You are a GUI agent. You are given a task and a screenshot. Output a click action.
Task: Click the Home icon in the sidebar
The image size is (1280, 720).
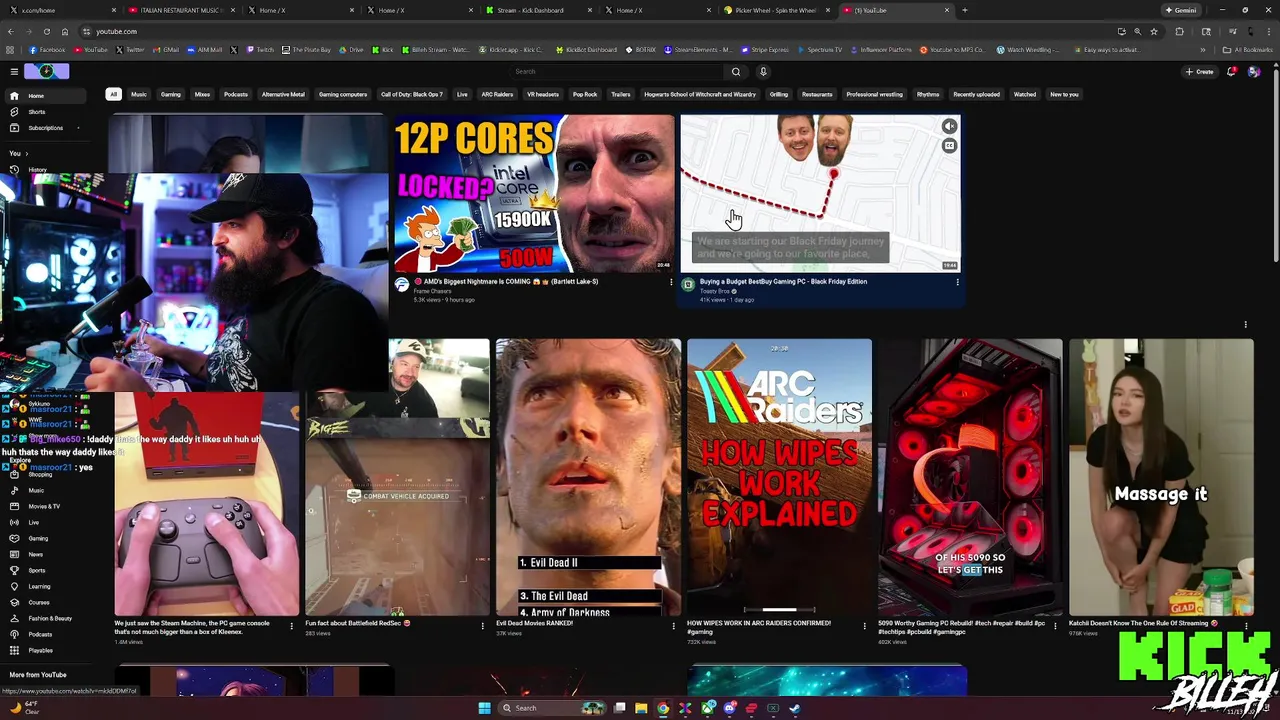pos(14,96)
